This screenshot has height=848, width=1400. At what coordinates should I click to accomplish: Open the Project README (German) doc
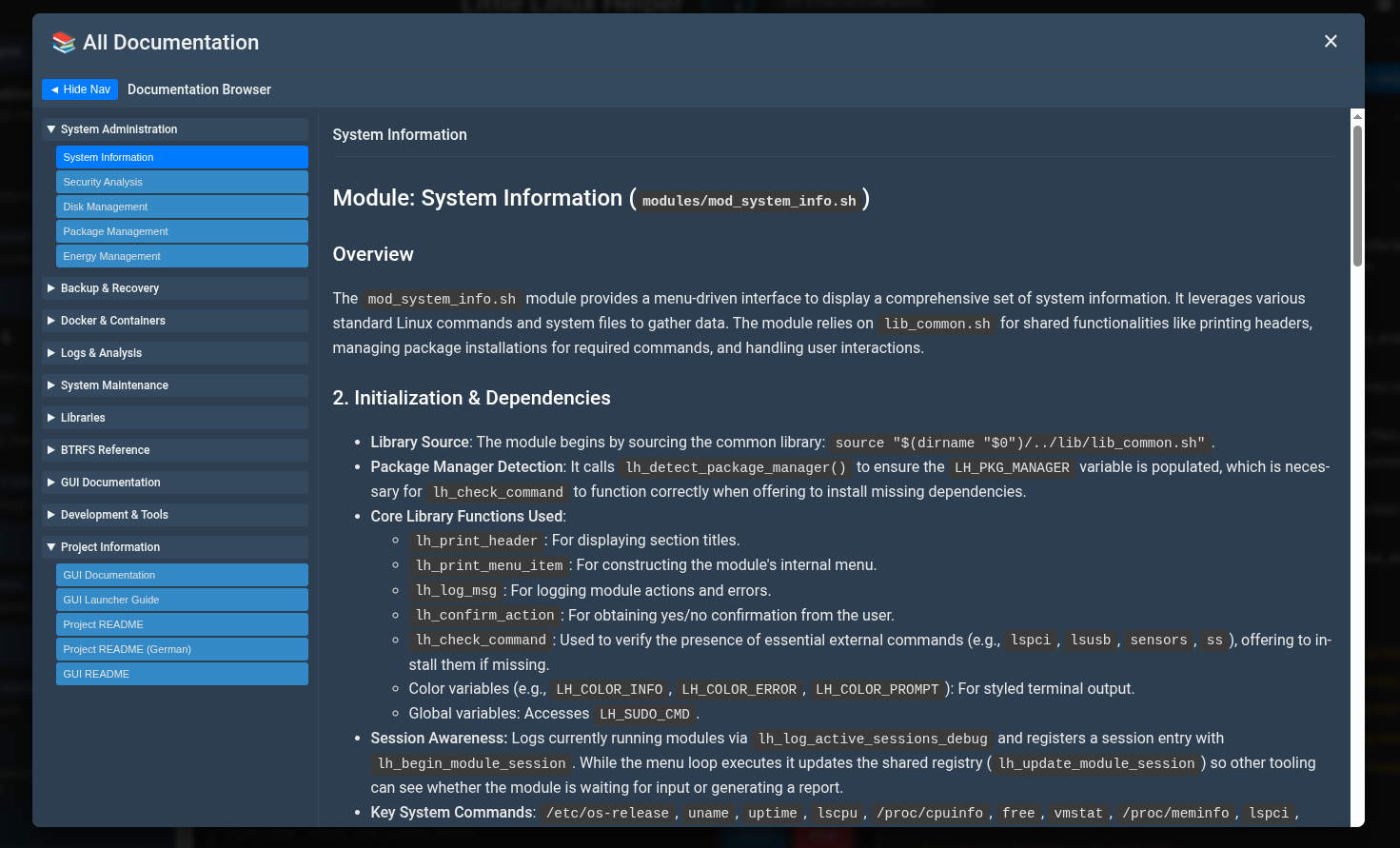click(182, 649)
